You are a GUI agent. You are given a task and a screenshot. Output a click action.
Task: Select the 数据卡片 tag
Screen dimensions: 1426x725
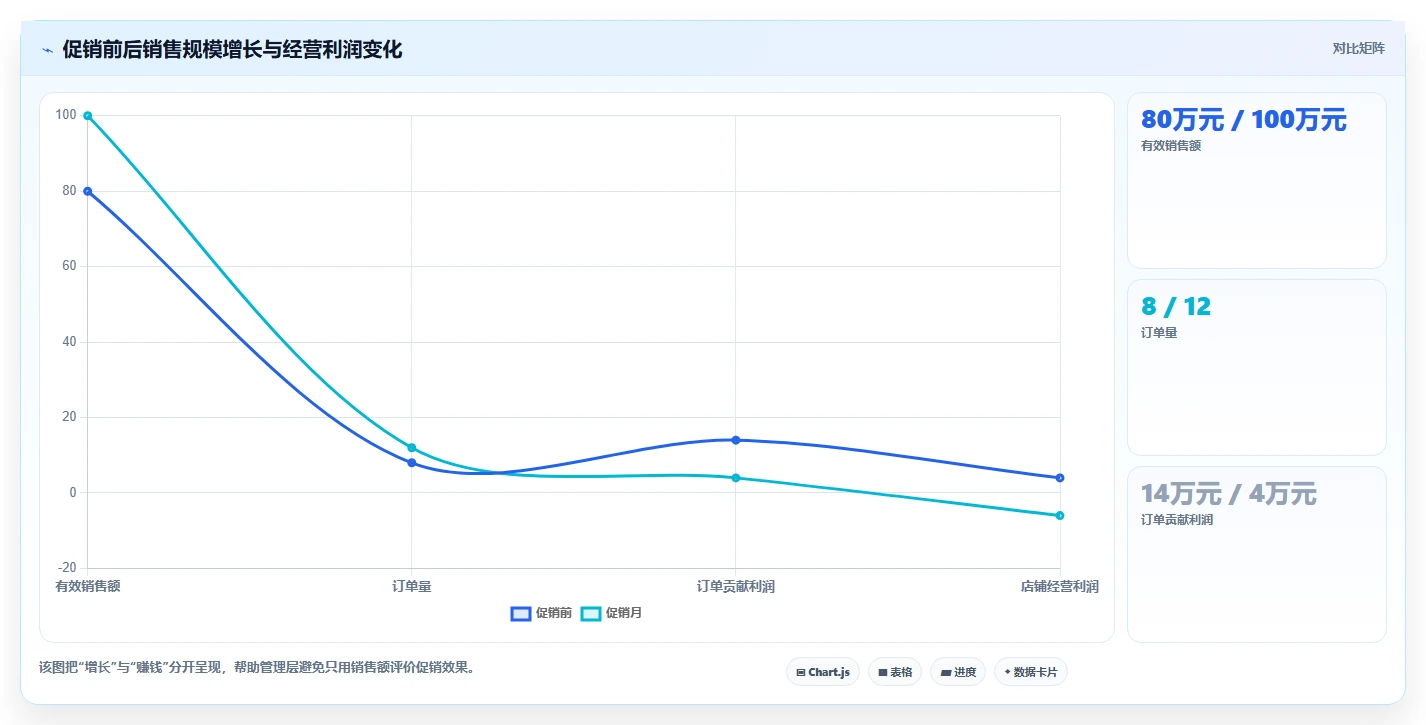click(1030, 672)
